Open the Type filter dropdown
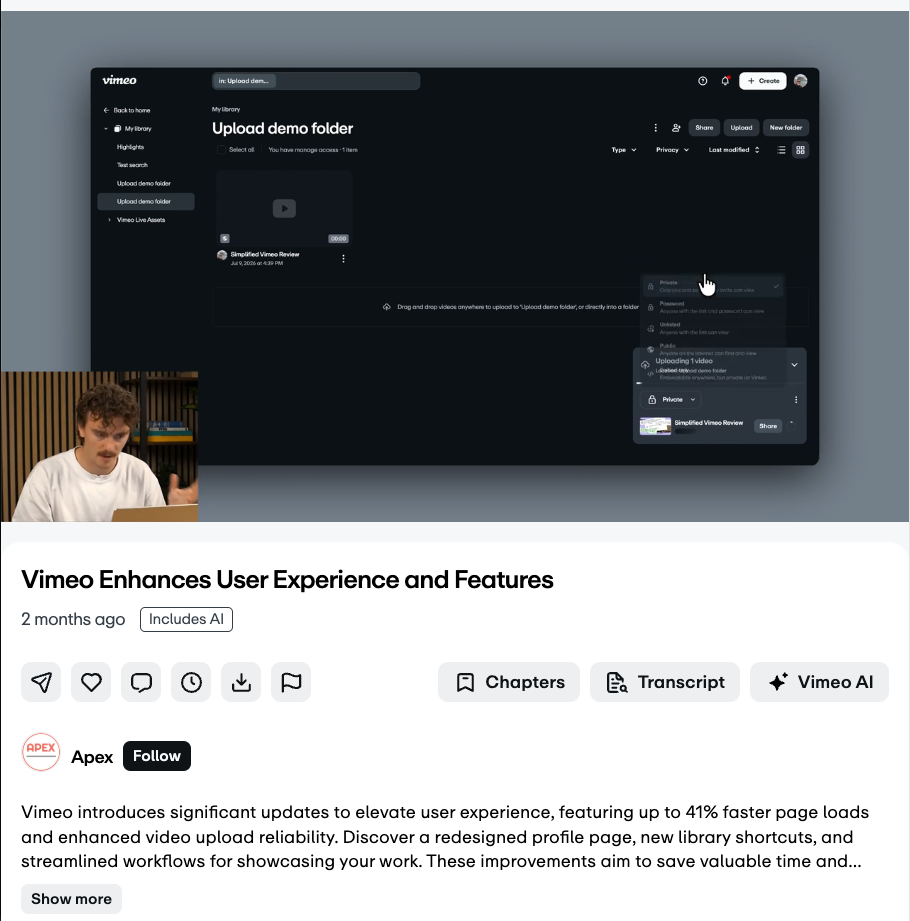 click(x=624, y=150)
